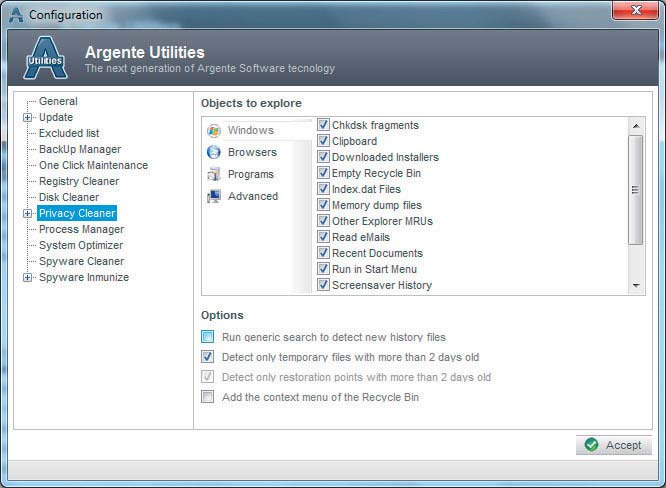Click the green checkmark icon on Accept
The height and width of the screenshot is (488, 666).
point(591,445)
